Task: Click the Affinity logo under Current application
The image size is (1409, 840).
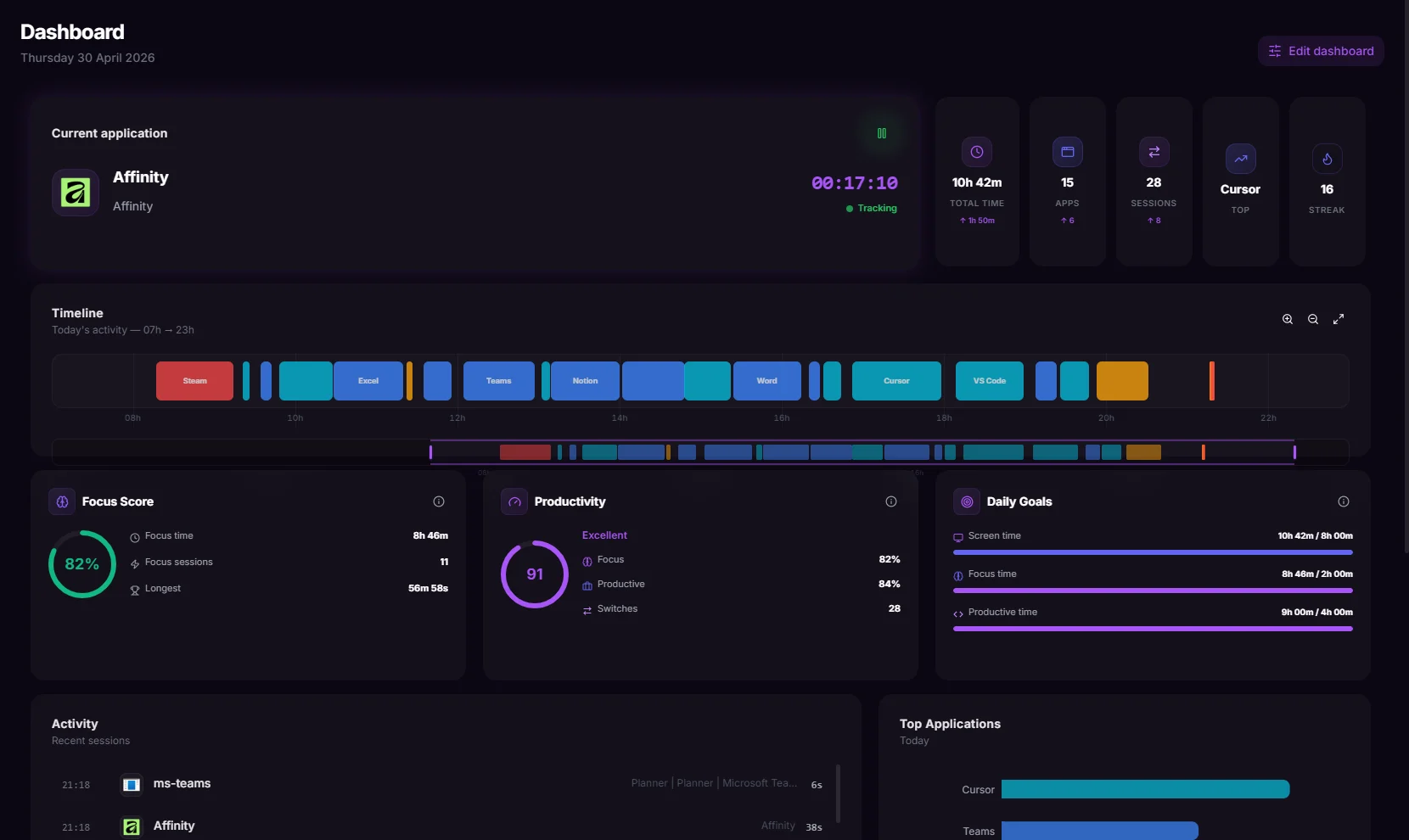Action: (76, 193)
